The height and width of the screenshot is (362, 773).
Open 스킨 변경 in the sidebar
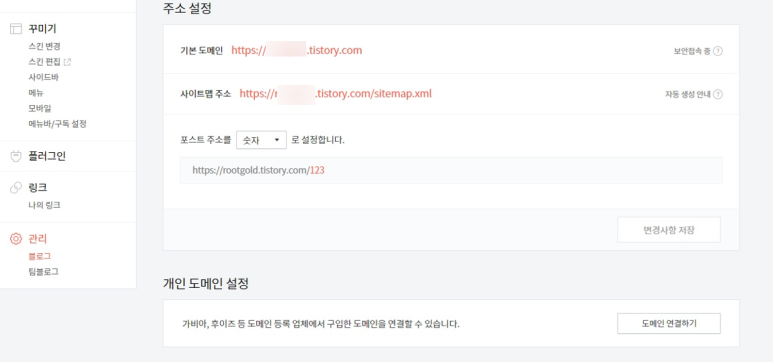coord(44,46)
